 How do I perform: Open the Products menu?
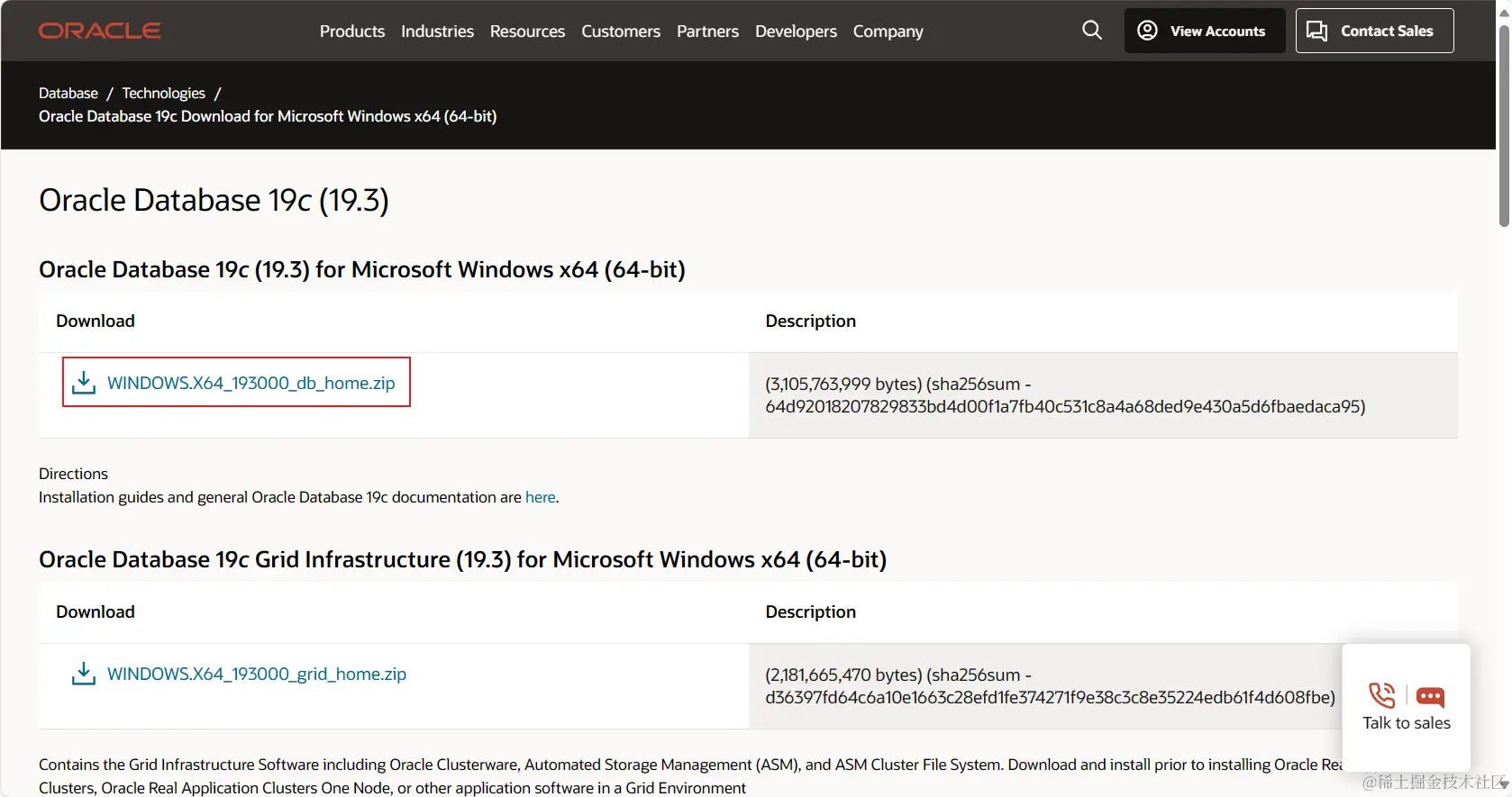pos(352,32)
